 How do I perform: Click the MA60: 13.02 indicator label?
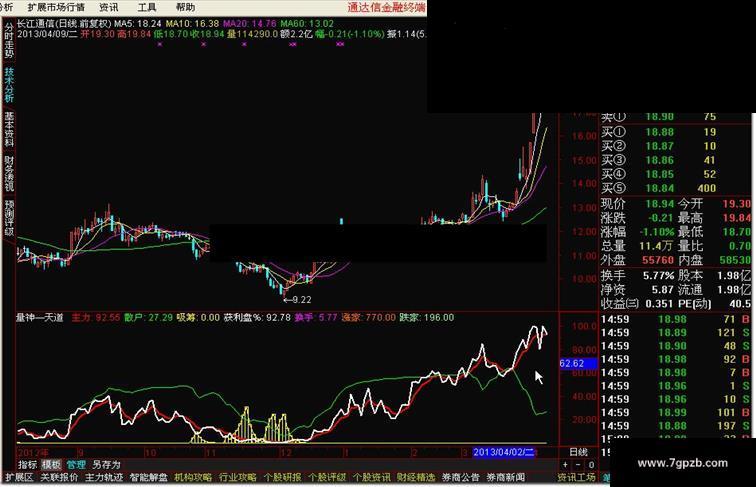coord(307,23)
